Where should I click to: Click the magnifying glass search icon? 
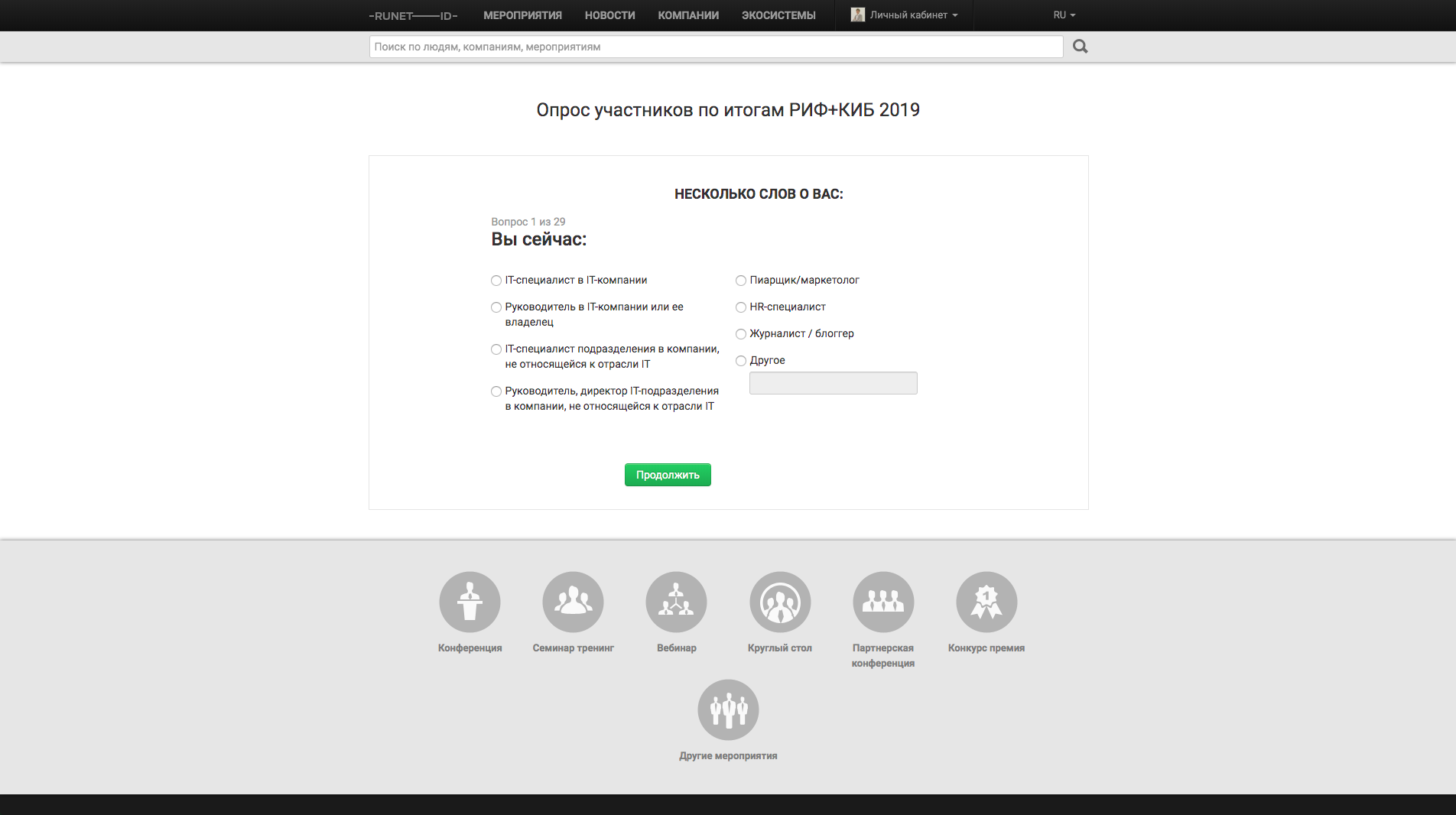1080,47
